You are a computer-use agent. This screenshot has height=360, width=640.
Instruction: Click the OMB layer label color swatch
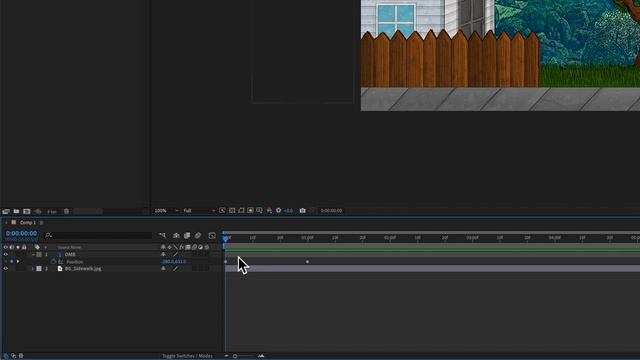[x=39, y=255]
